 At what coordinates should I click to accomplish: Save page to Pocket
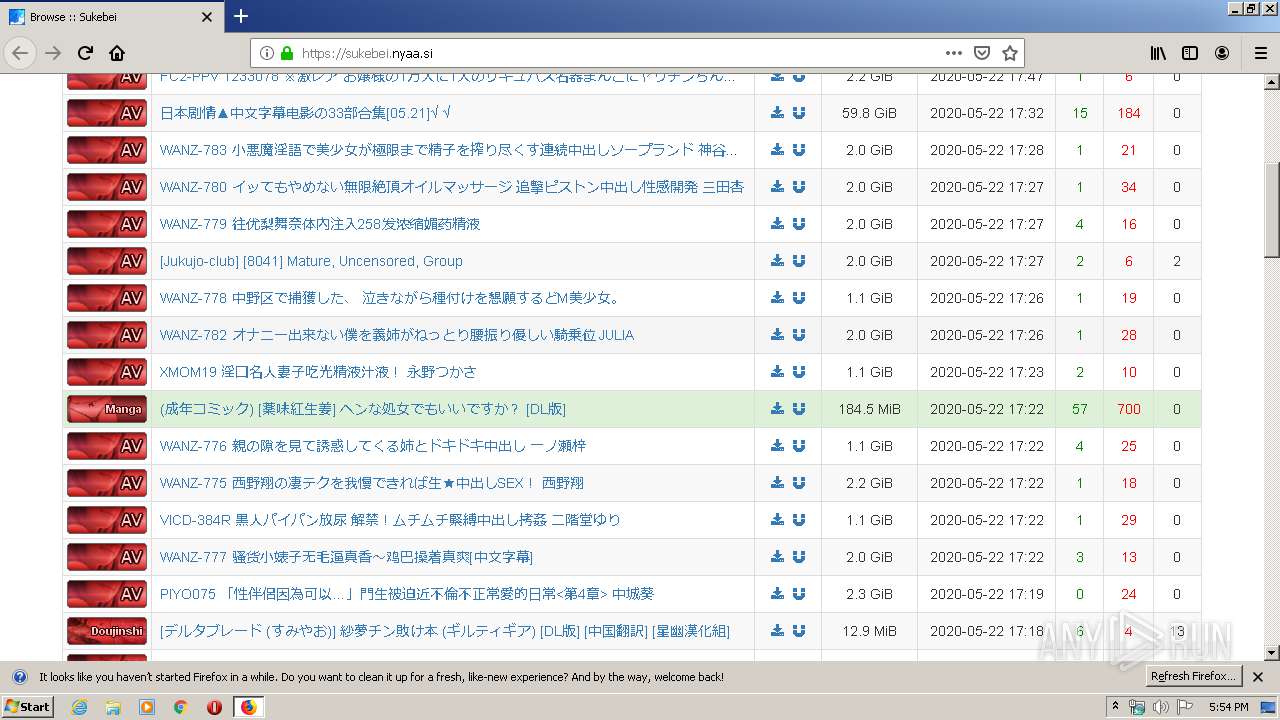982,53
